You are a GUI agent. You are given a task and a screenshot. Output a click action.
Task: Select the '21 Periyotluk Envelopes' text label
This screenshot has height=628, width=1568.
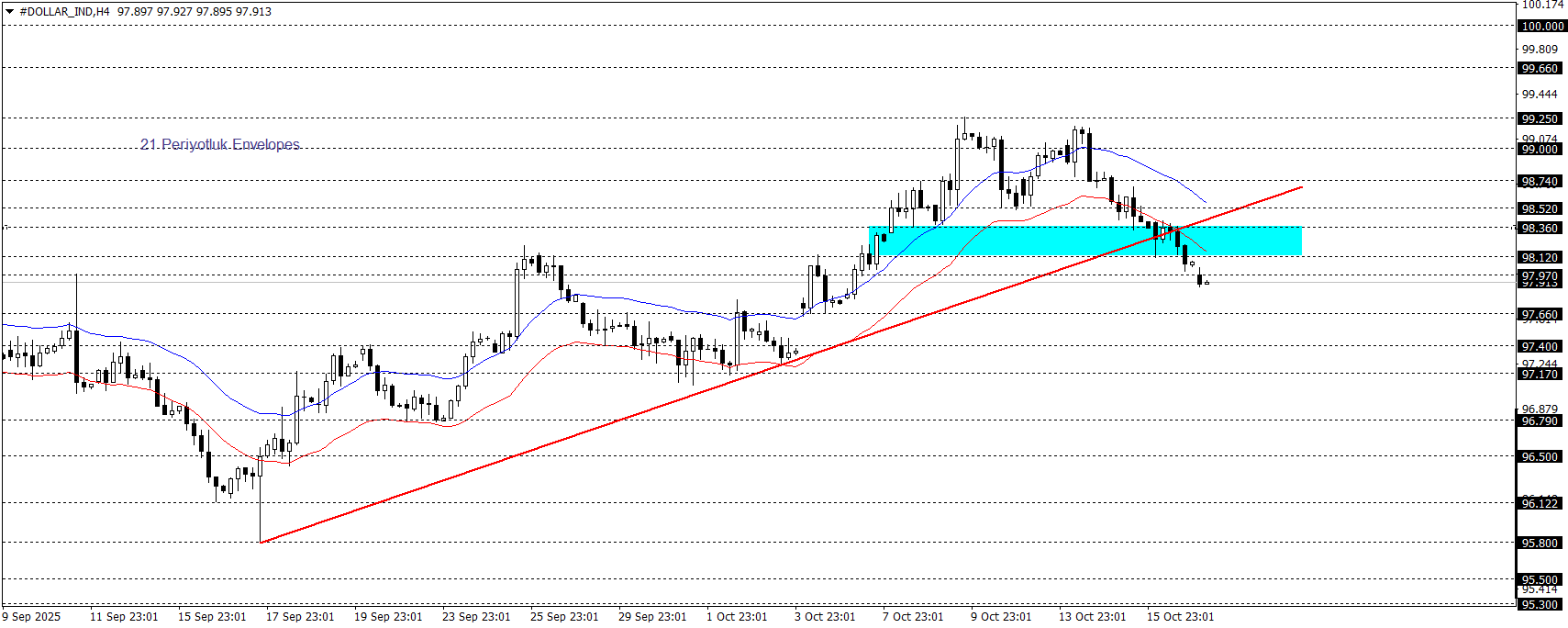coord(220,144)
